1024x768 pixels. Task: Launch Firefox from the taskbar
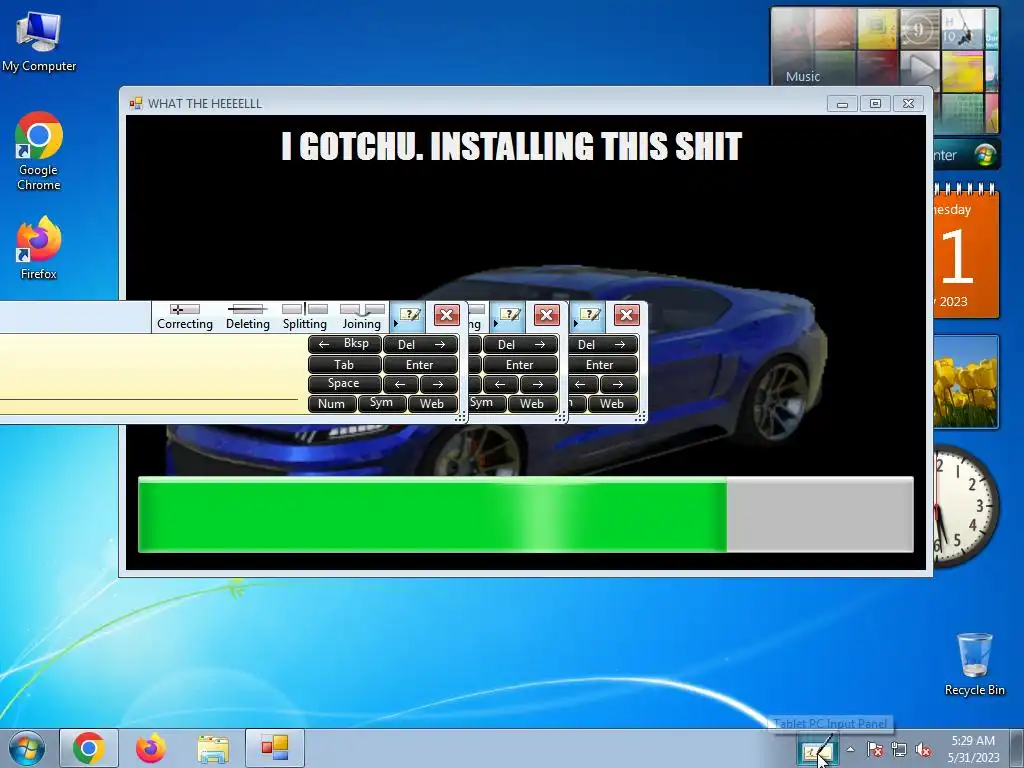(x=151, y=748)
